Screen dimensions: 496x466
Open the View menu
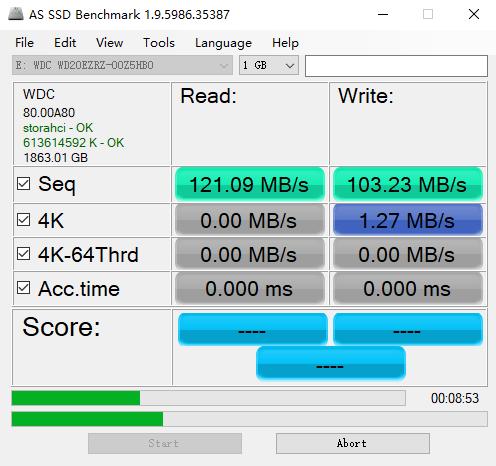(109, 43)
